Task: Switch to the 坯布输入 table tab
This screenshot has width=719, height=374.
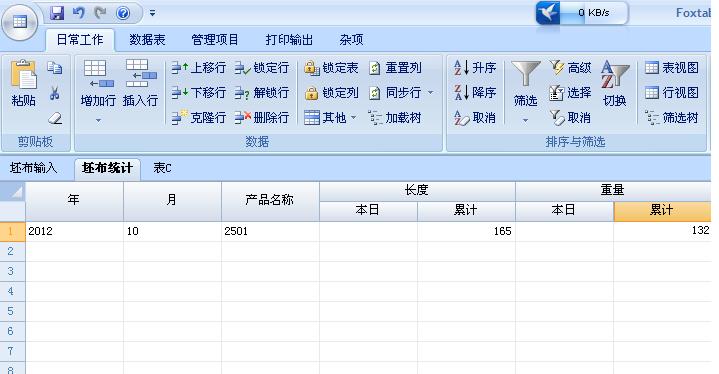Action: (x=33, y=168)
